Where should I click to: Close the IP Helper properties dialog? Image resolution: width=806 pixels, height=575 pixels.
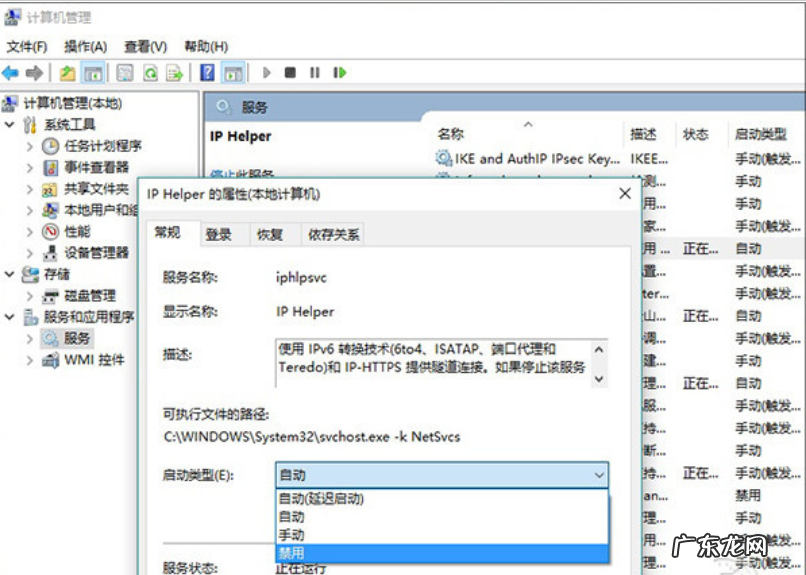(x=625, y=194)
